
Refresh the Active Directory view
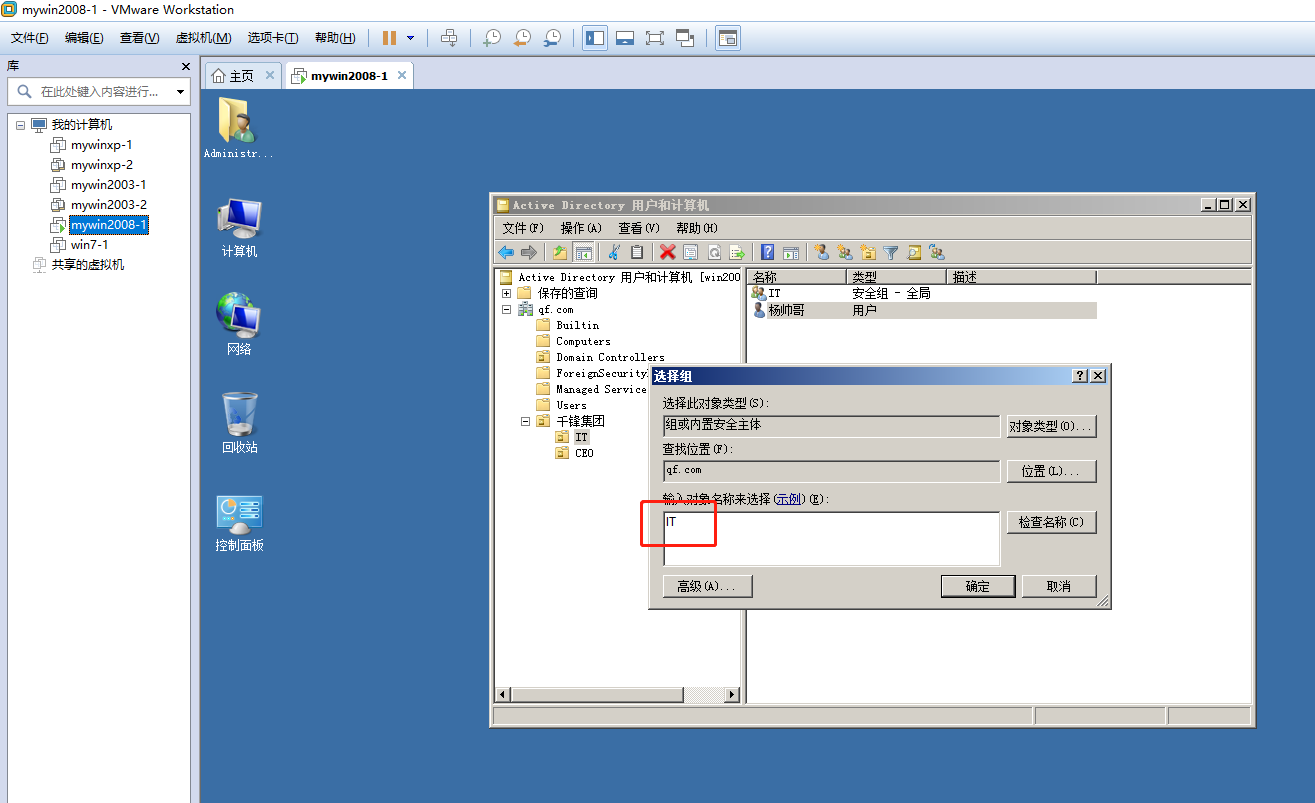tap(714, 253)
